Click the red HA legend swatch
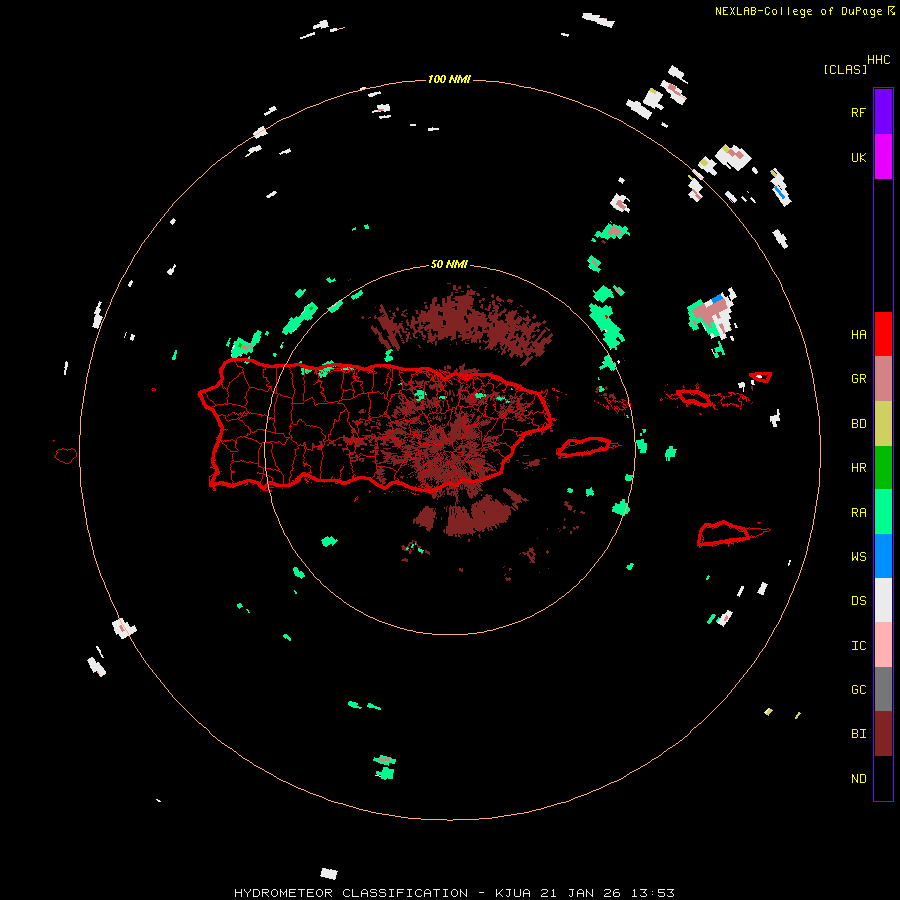900x900 pixels. [883, 334]
